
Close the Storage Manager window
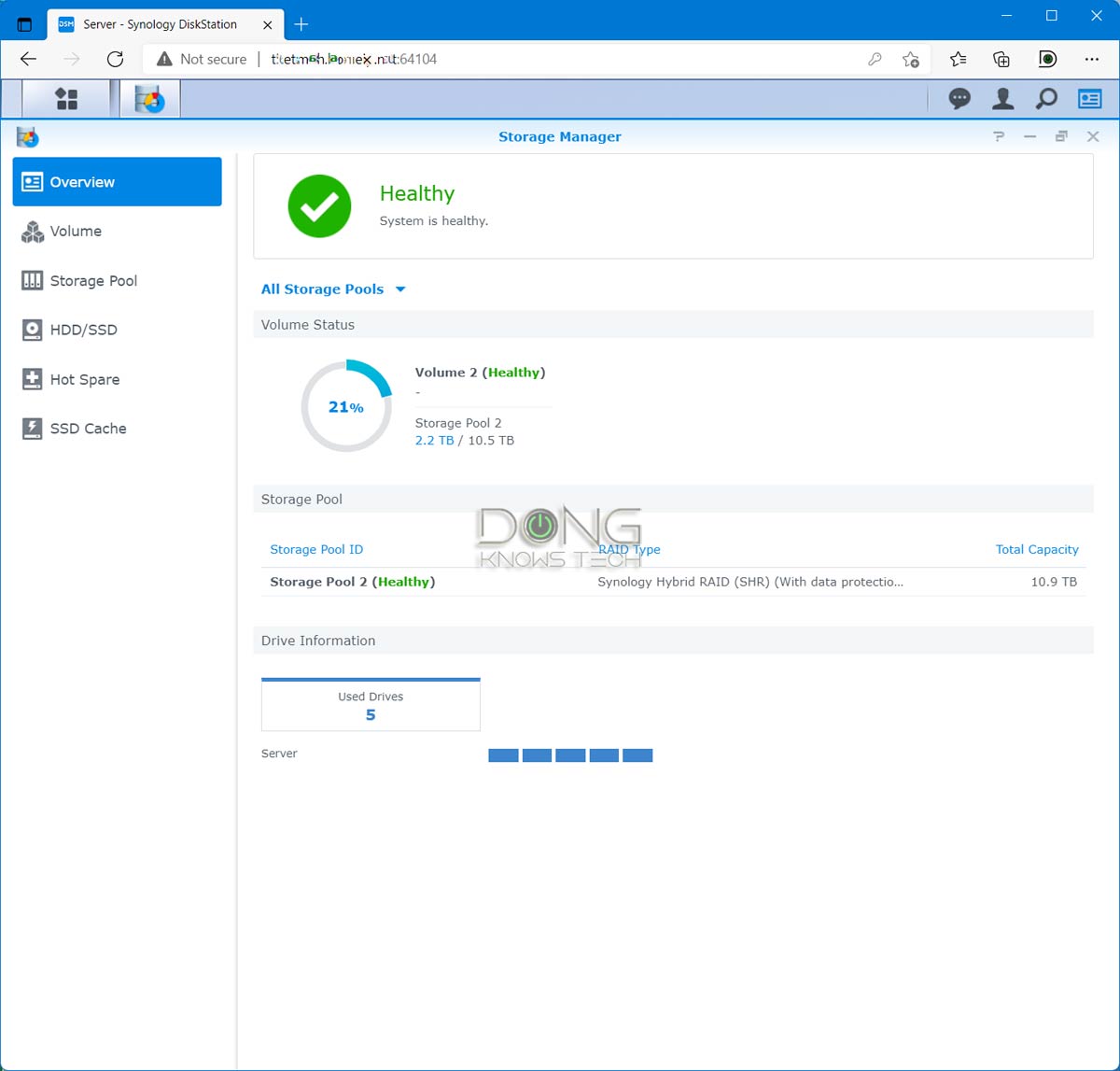[1093, 136]
